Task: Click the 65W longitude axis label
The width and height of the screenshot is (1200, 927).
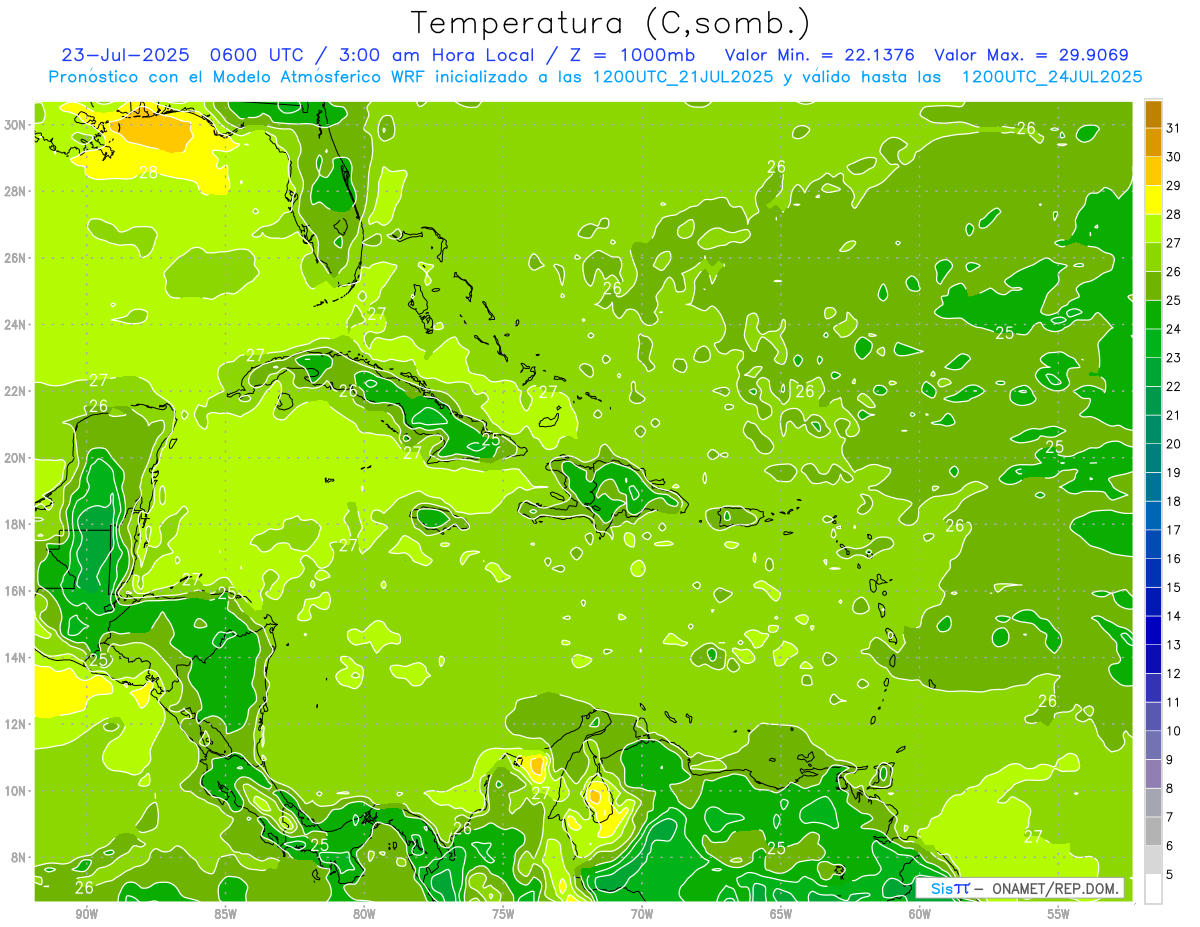Action: coord(780,915)
